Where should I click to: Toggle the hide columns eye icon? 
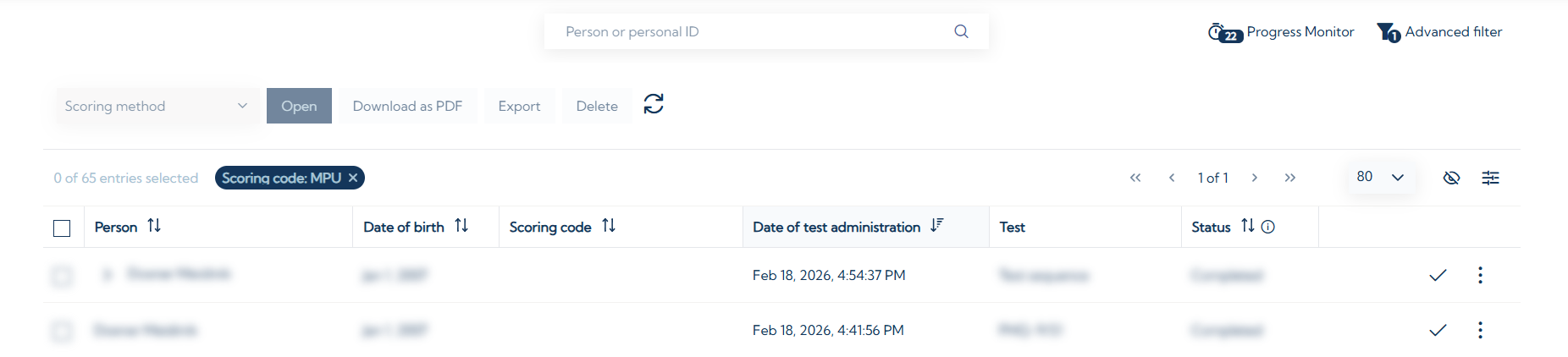coord(1451,178)
